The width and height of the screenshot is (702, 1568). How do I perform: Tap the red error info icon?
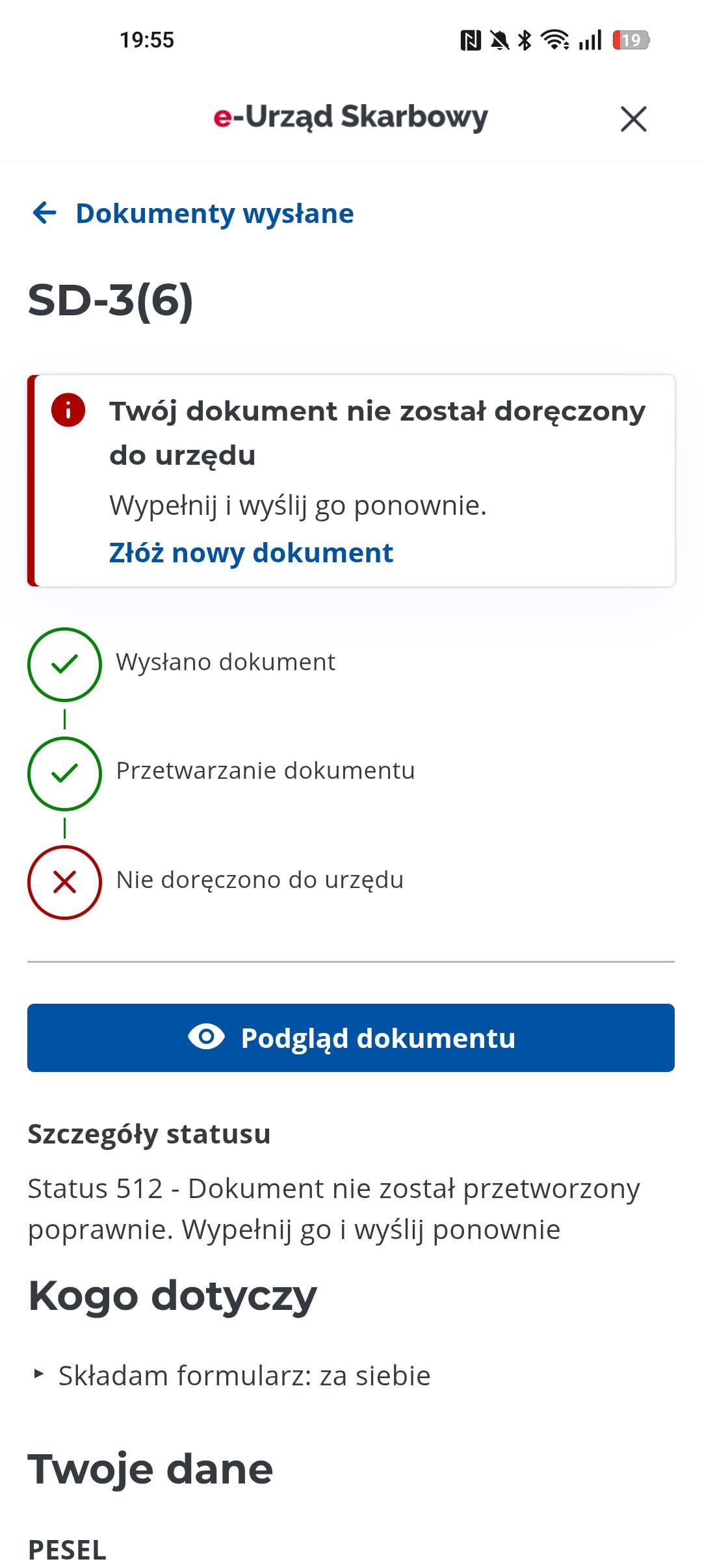click(x=68, y=410)
